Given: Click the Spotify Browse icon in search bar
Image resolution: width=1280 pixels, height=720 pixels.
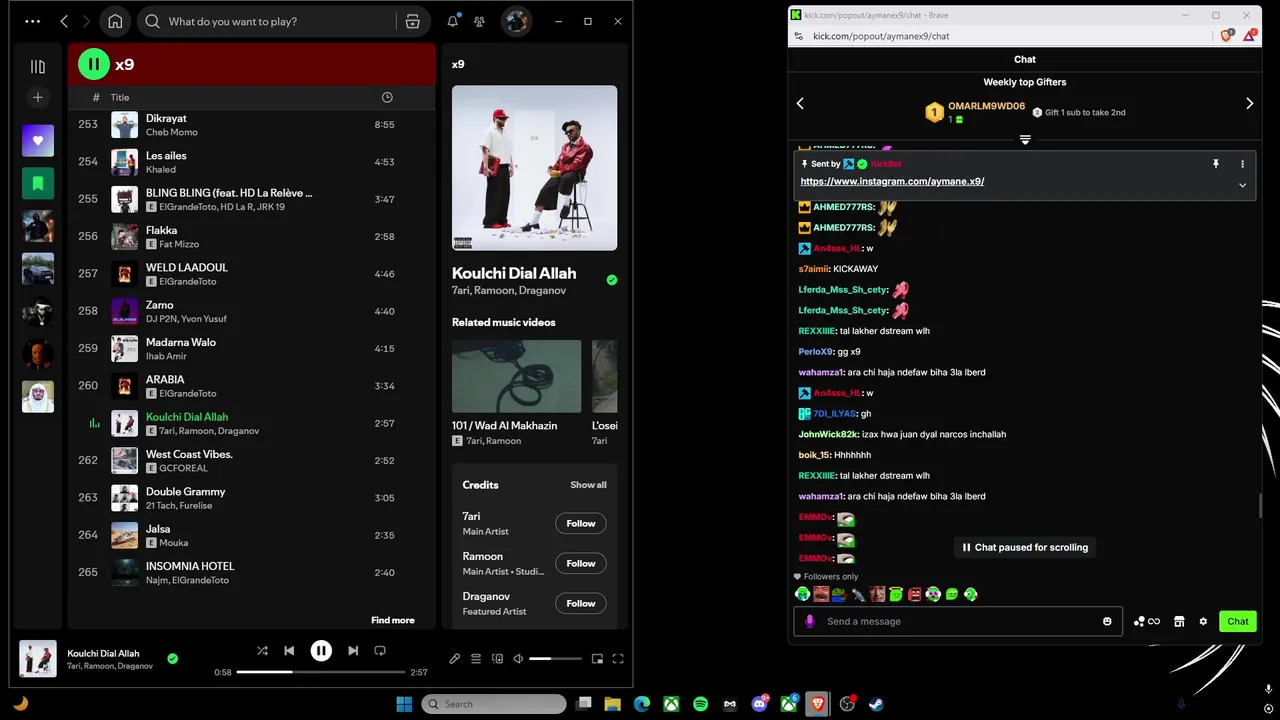Looking at the screenshot, I should tap(412, 21).
